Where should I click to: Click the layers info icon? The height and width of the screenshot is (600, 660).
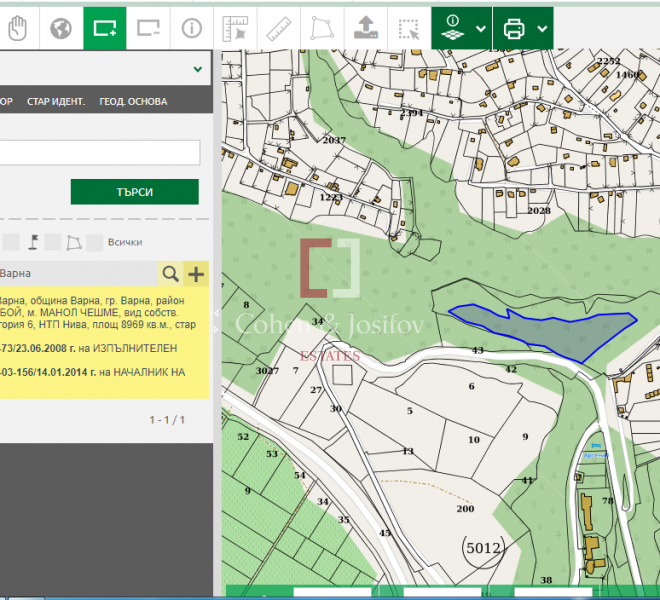pyautogui.click(x=453, y=28)
